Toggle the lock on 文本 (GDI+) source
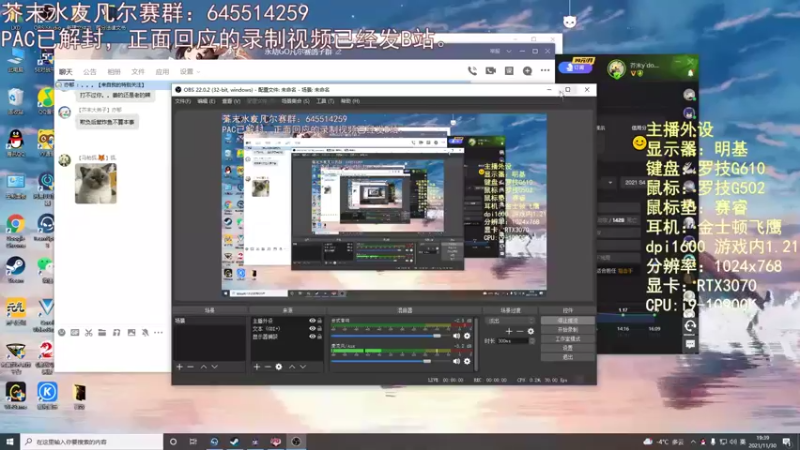The width and height of the screenshot is (800, 450). (x=320, y=329)
